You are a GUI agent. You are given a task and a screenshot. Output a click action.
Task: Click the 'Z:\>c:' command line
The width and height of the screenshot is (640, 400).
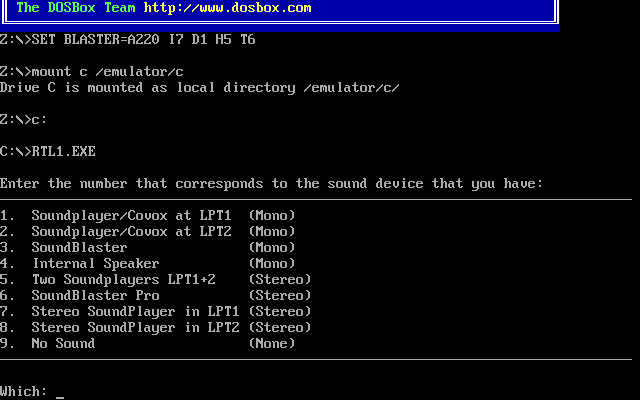tap(24, 120)
